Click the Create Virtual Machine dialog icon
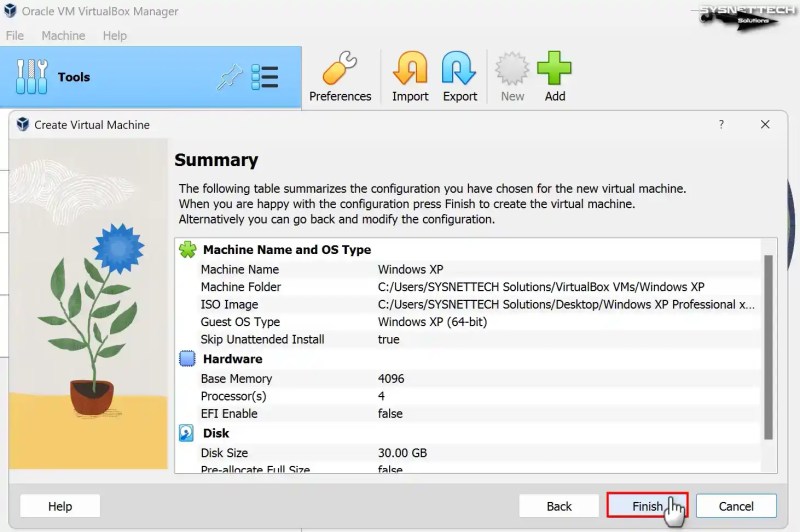The height and width of the screenshot is (532, 800). [x=22, y=124]
